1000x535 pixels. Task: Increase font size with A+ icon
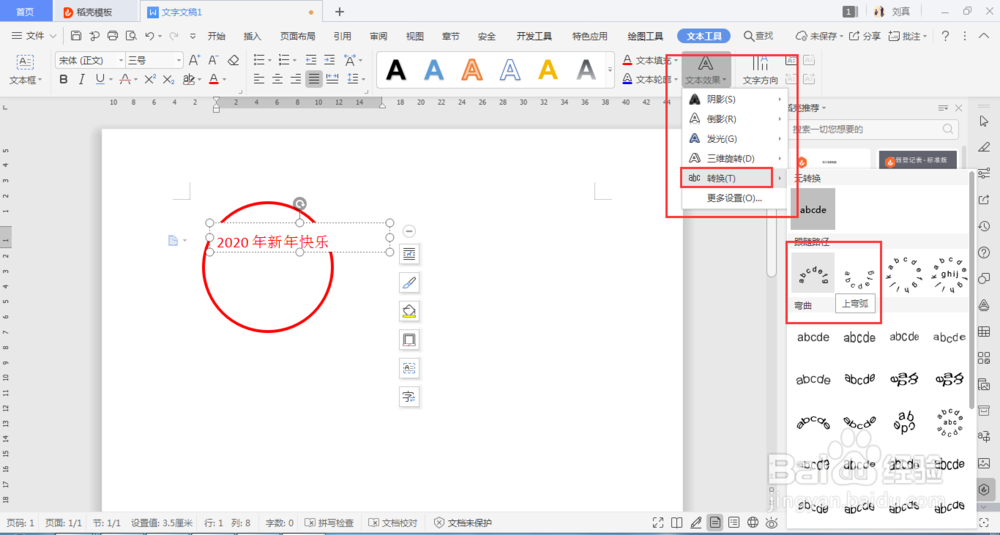coord(195,60)
